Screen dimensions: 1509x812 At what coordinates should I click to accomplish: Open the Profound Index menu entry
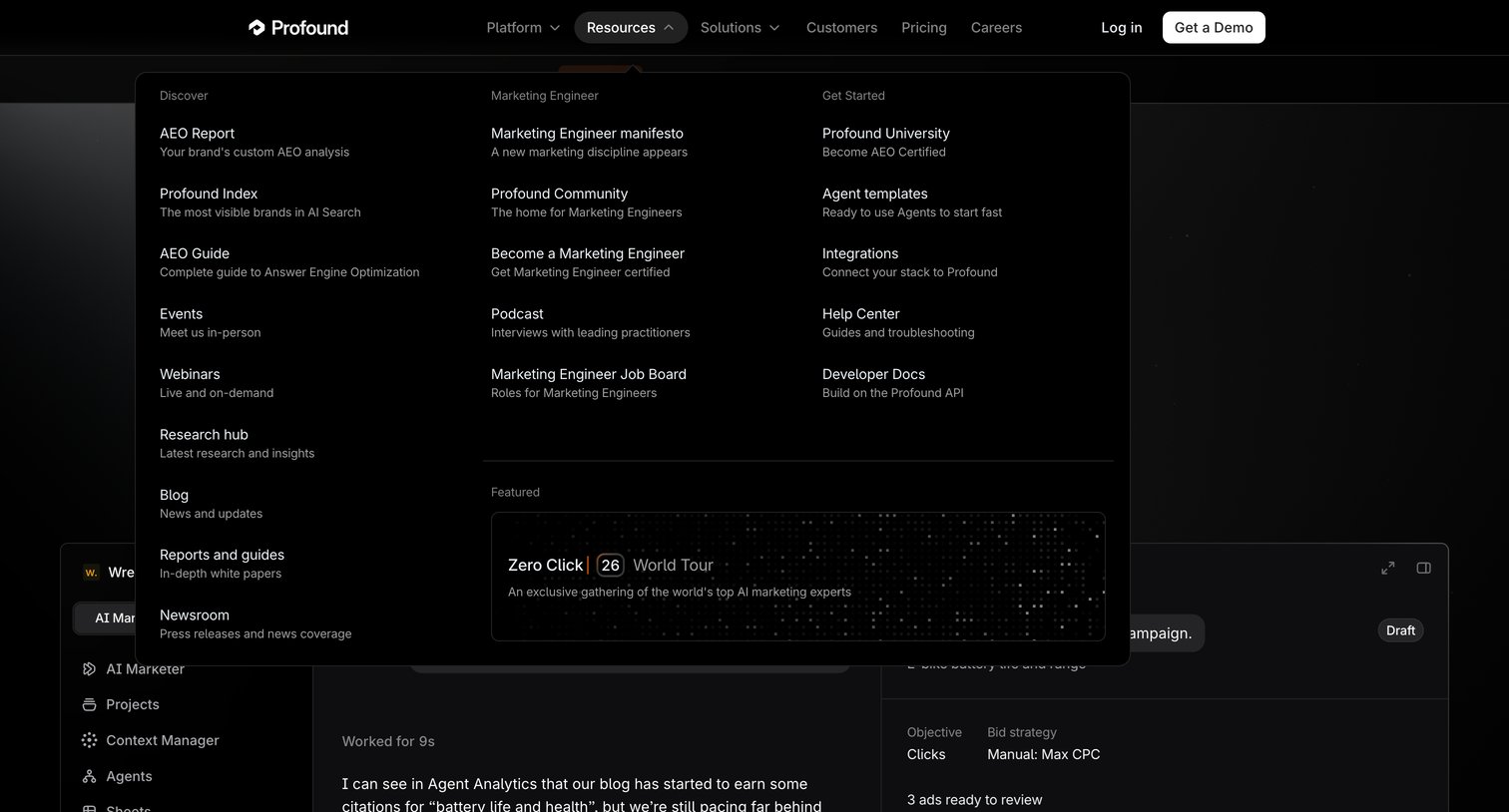coord(260,203)
